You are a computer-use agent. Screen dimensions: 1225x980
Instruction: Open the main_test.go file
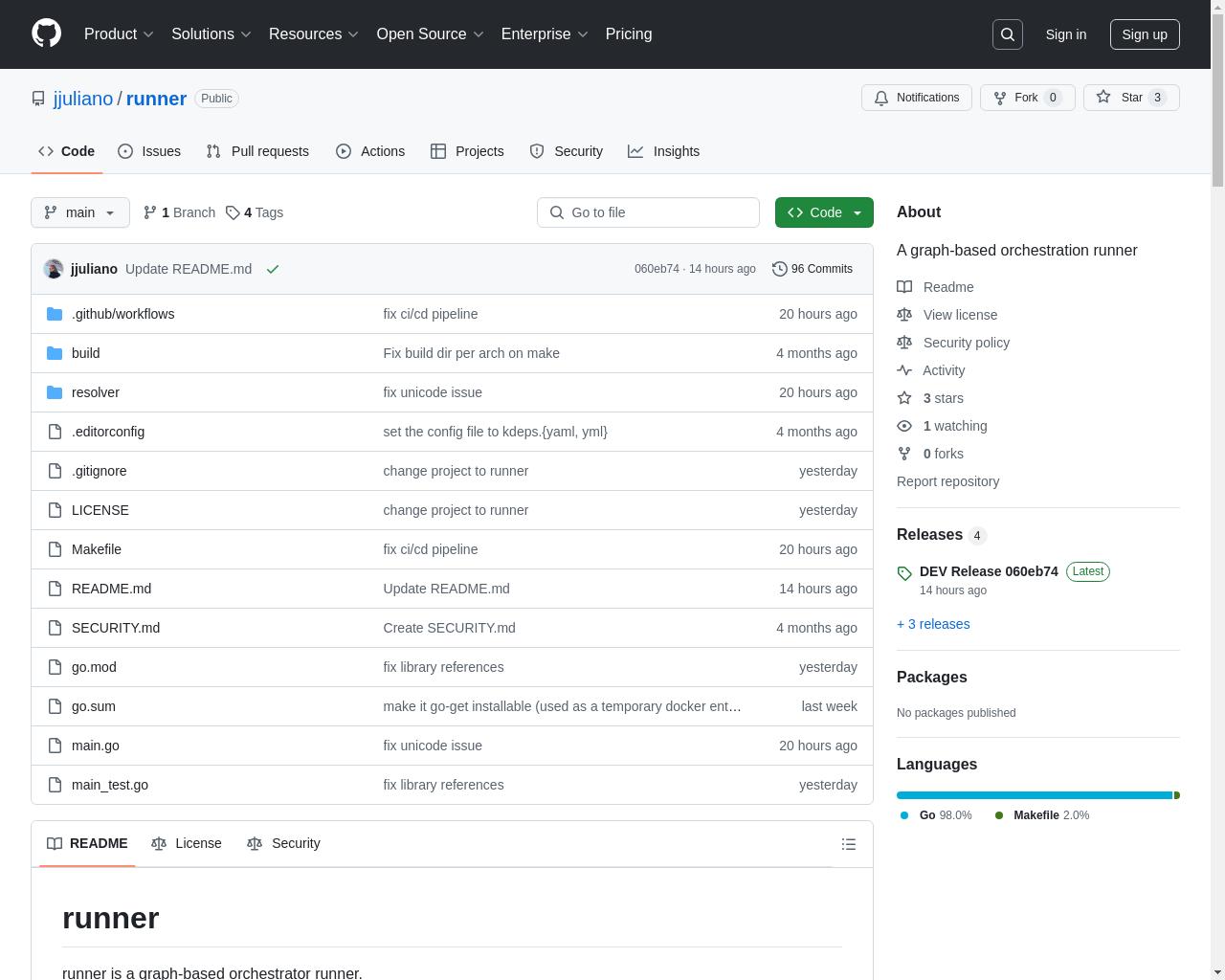[110, 785]
